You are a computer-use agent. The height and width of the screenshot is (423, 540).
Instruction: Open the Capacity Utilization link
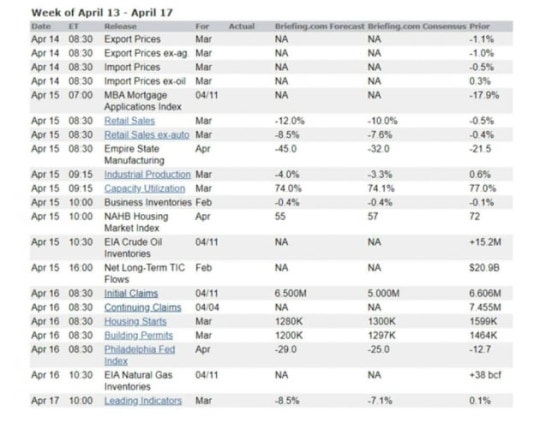pos(145,188)
